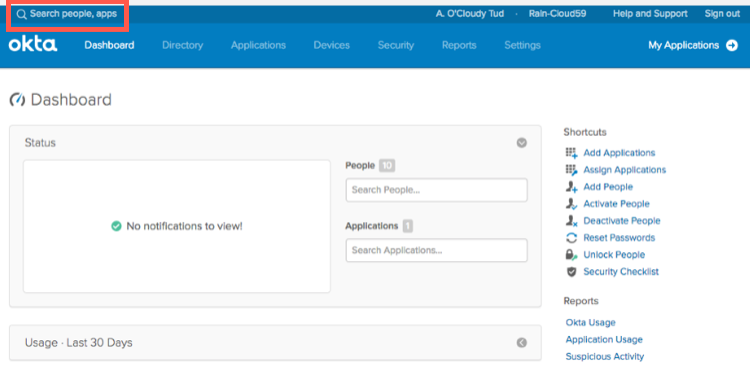Click the Unlock People padlock icon

pyautogui.click(x=572, y=255)
